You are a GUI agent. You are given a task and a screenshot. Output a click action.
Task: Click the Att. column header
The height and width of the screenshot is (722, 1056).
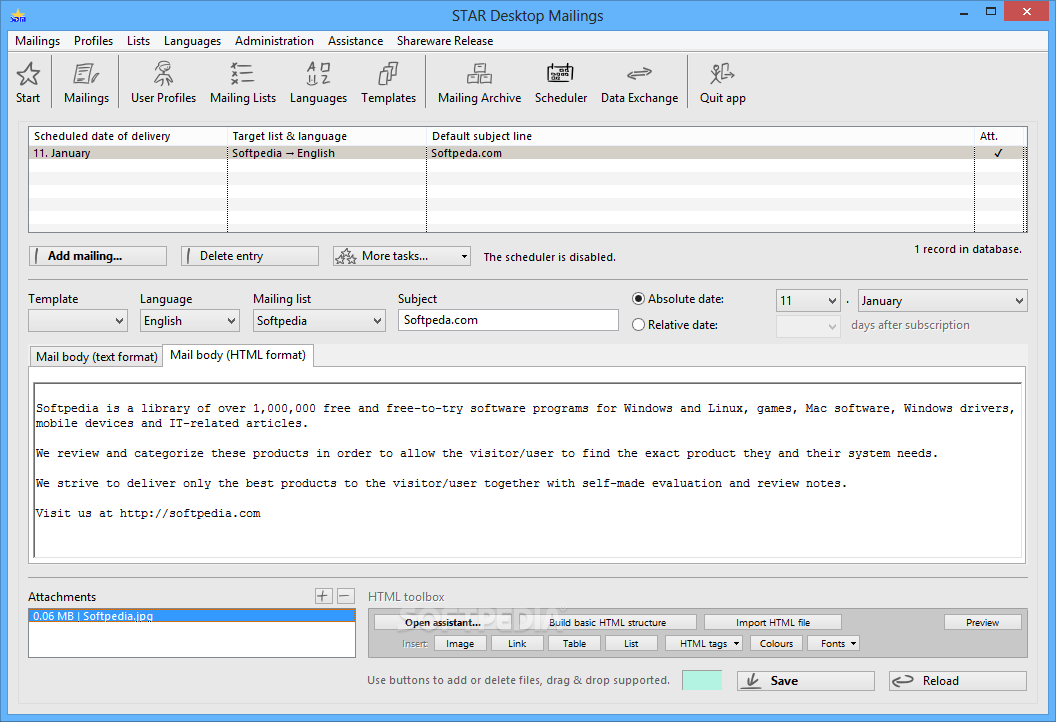[999, 136]
